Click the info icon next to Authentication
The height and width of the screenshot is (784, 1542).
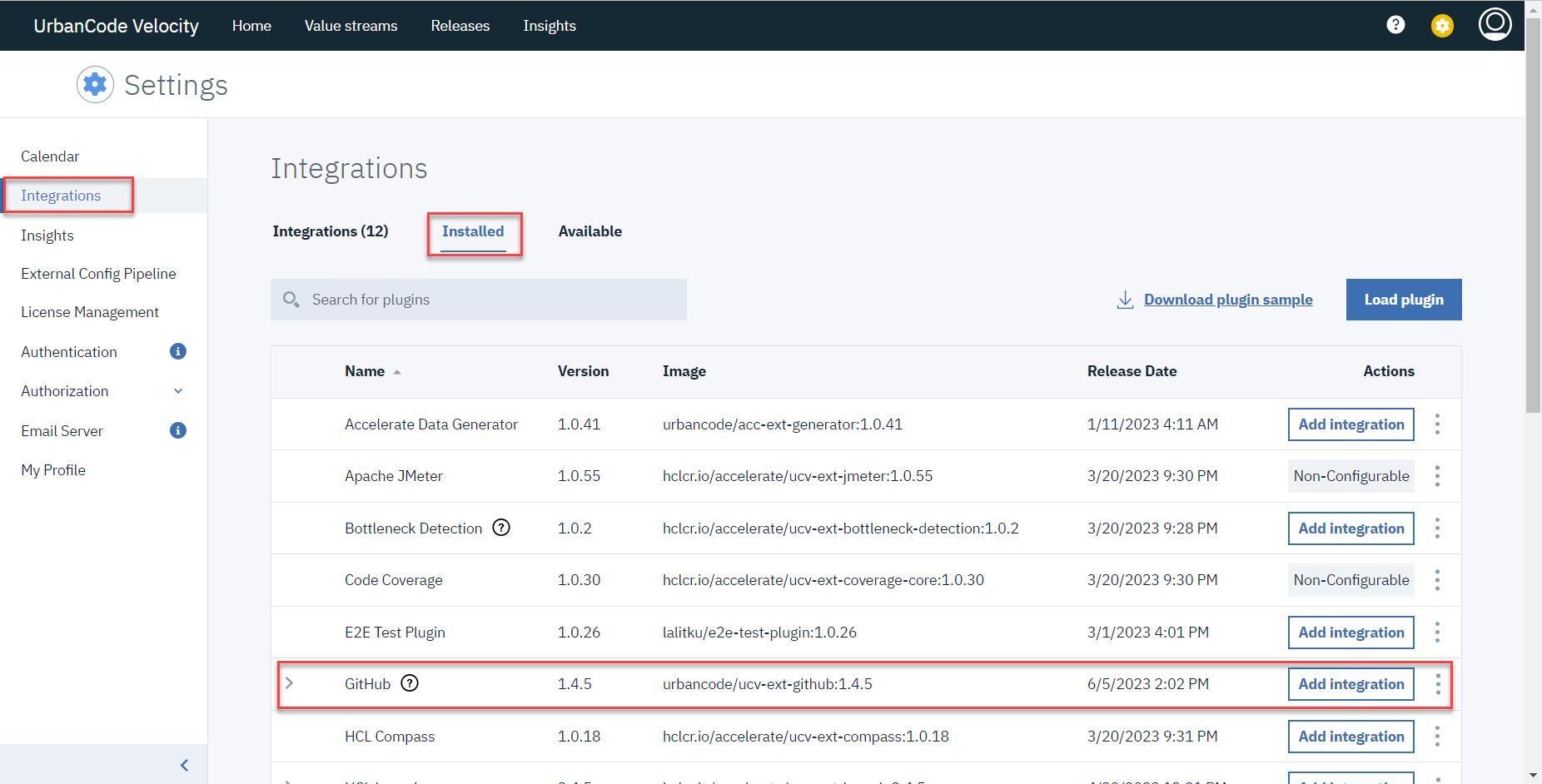click(x=178, y=351)
